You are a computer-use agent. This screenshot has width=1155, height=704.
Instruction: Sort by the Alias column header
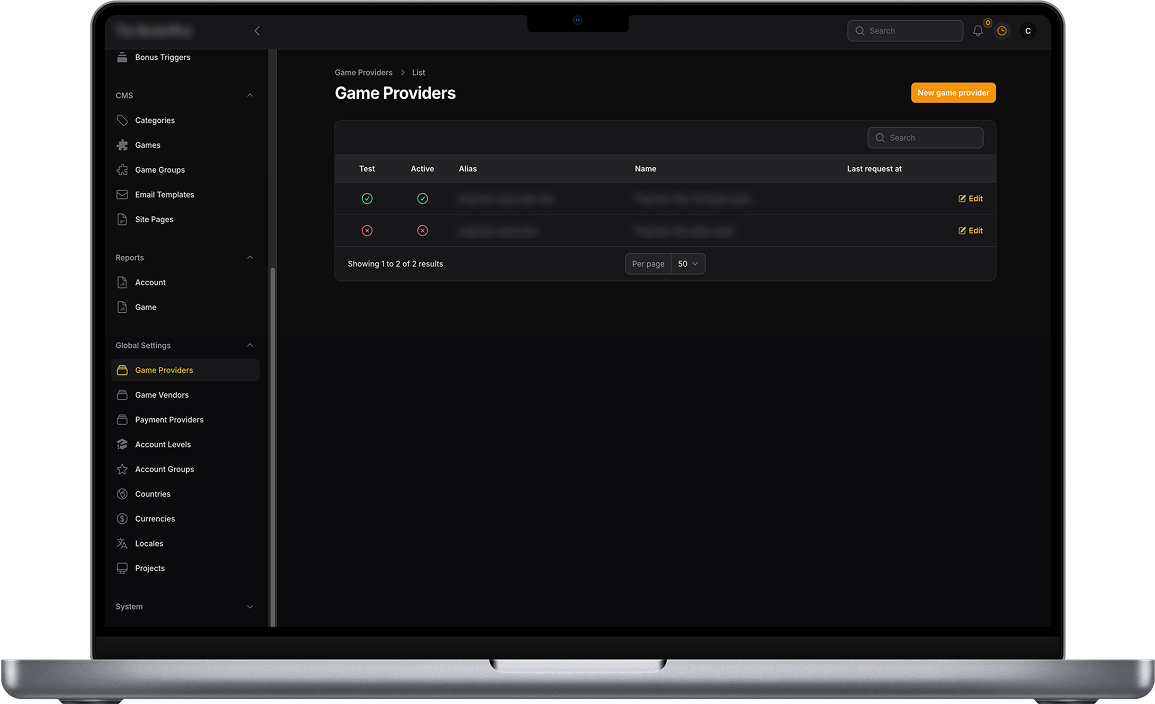pyautogui.click(x=468, y=169)
